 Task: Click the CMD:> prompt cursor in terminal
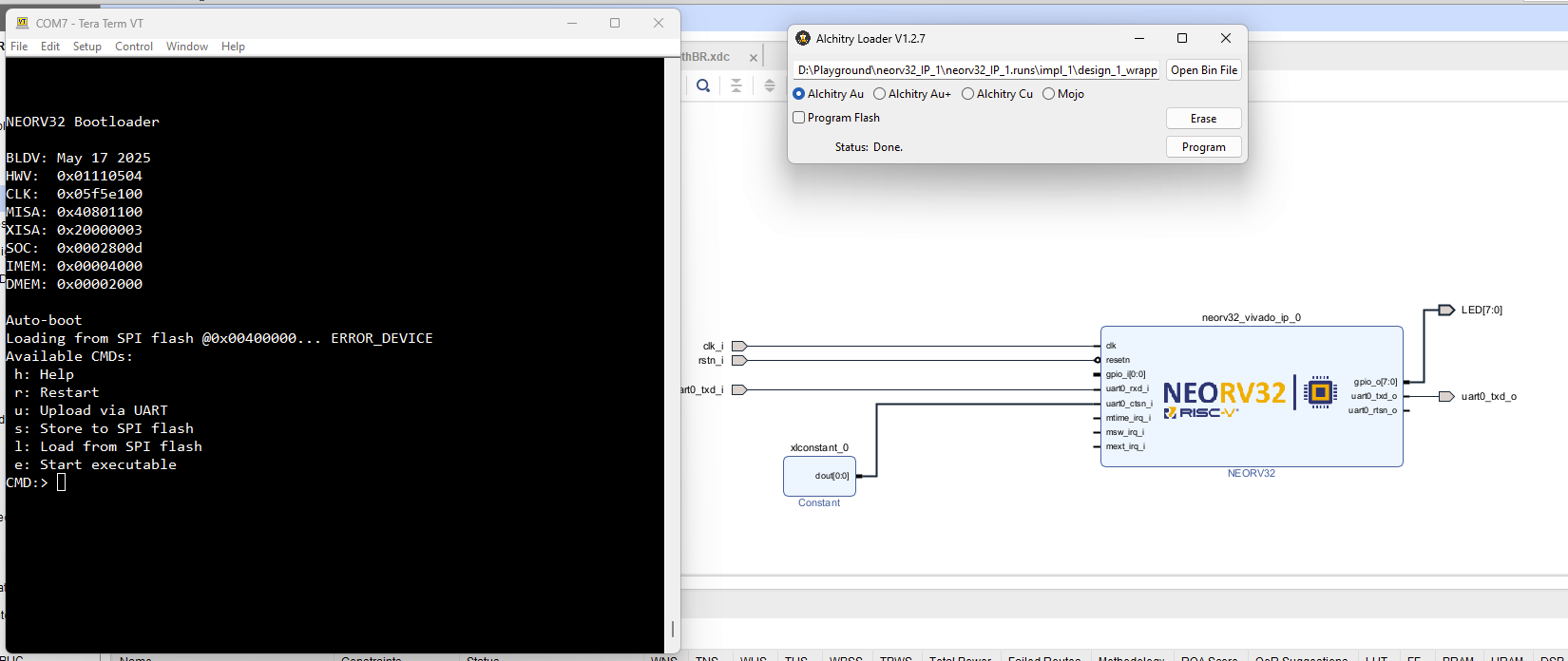[x=62, y=482]
